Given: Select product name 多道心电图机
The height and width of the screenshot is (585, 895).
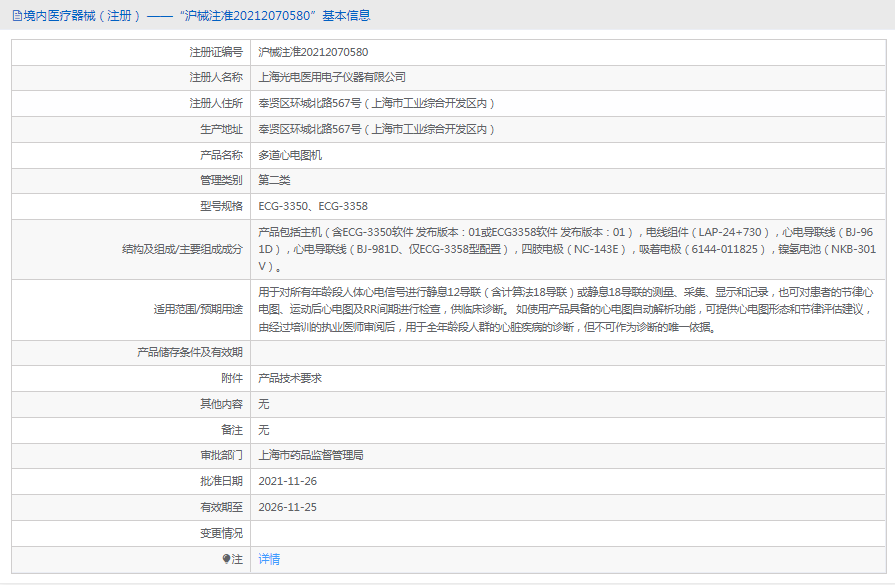Looking at the screenshot, I should click(290, 155).
